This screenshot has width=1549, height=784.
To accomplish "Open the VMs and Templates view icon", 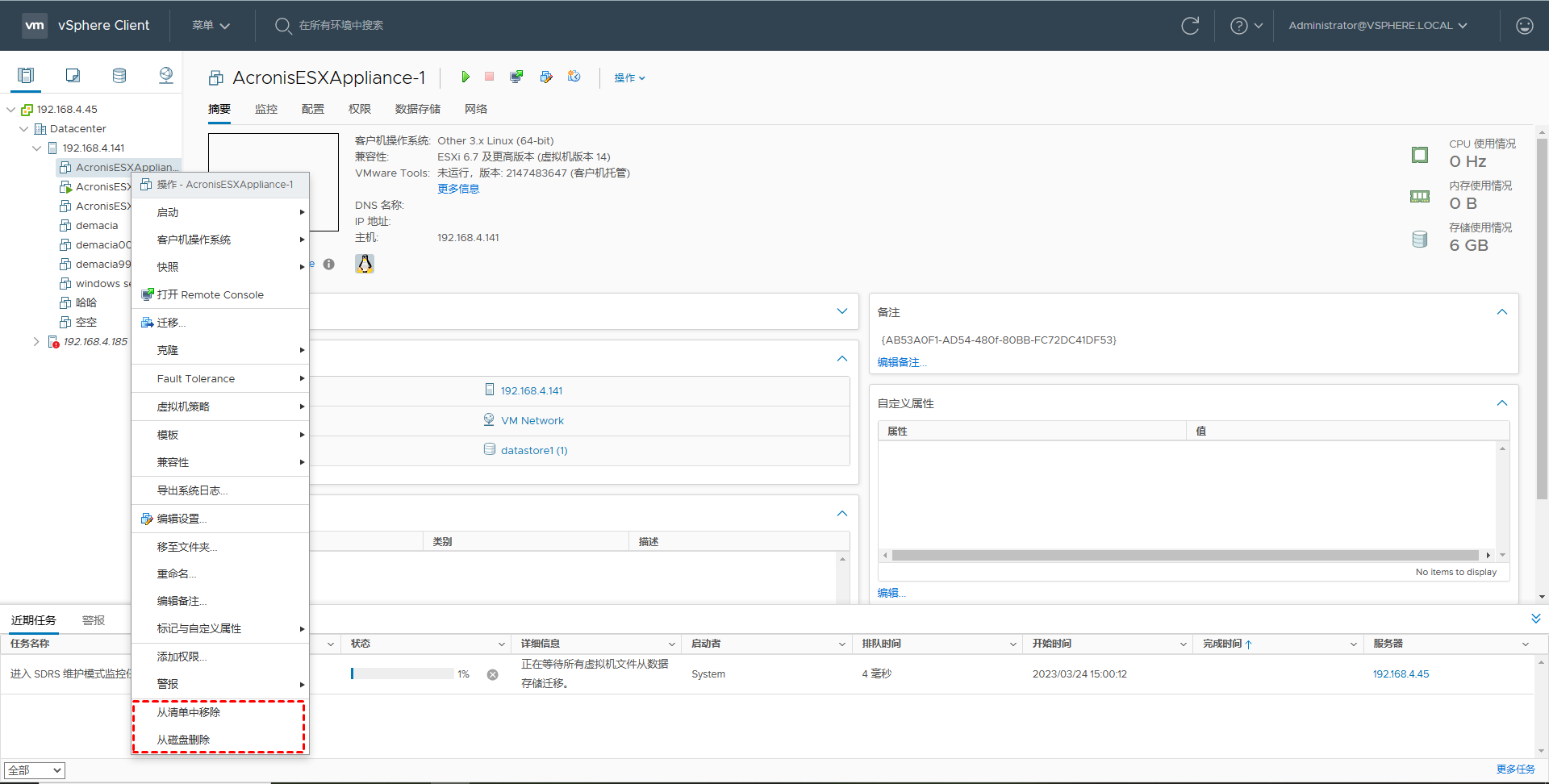I will pos(73,75).
